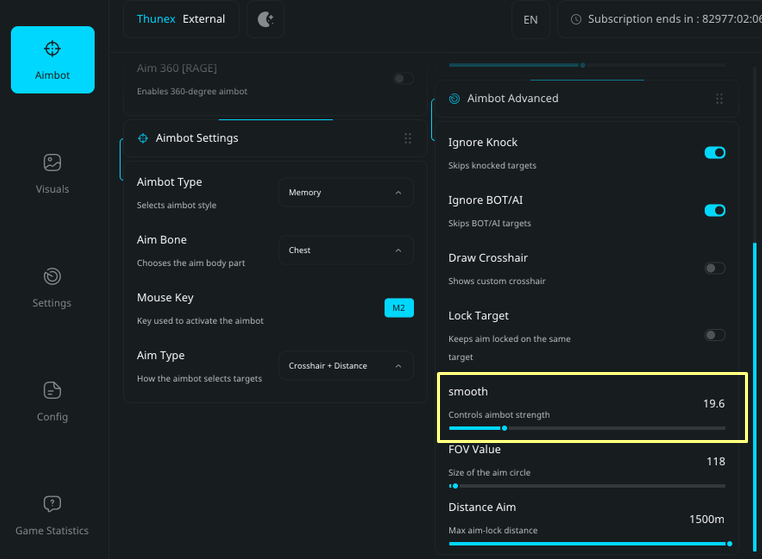Disable the Ignore Knock toggle
762x559 pixels.
714,152
